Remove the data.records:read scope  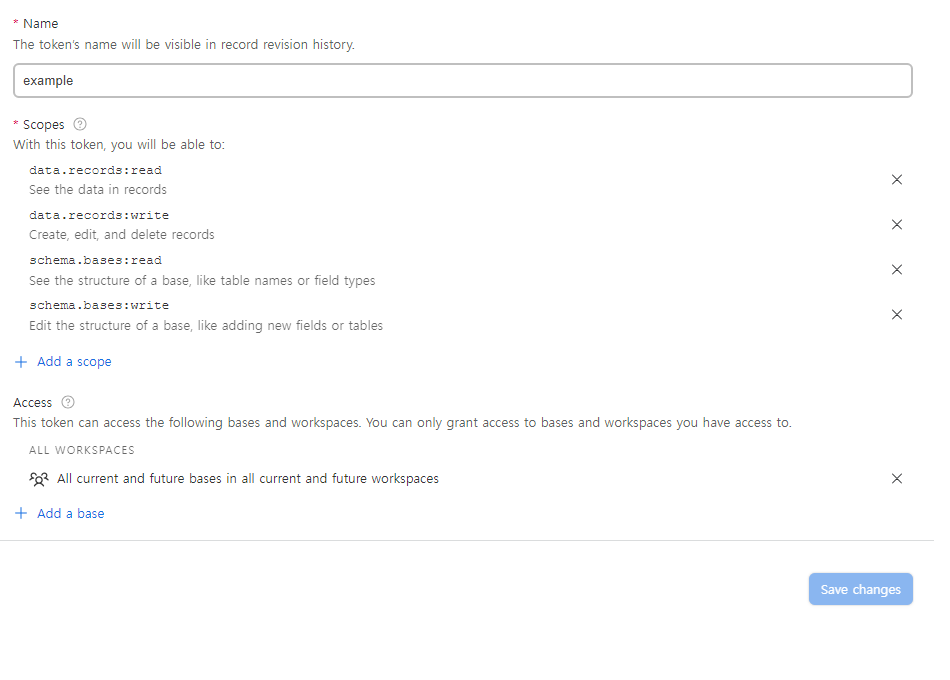tap(897, 180)
